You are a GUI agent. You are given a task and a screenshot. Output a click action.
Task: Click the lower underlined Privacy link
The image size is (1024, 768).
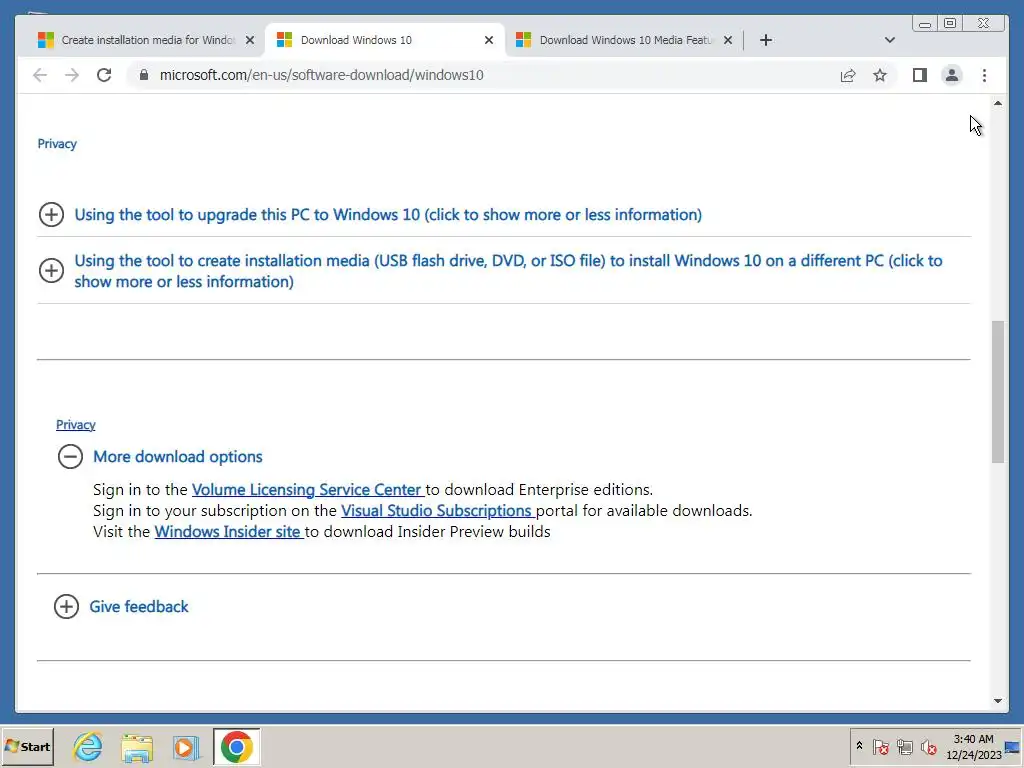76,424
